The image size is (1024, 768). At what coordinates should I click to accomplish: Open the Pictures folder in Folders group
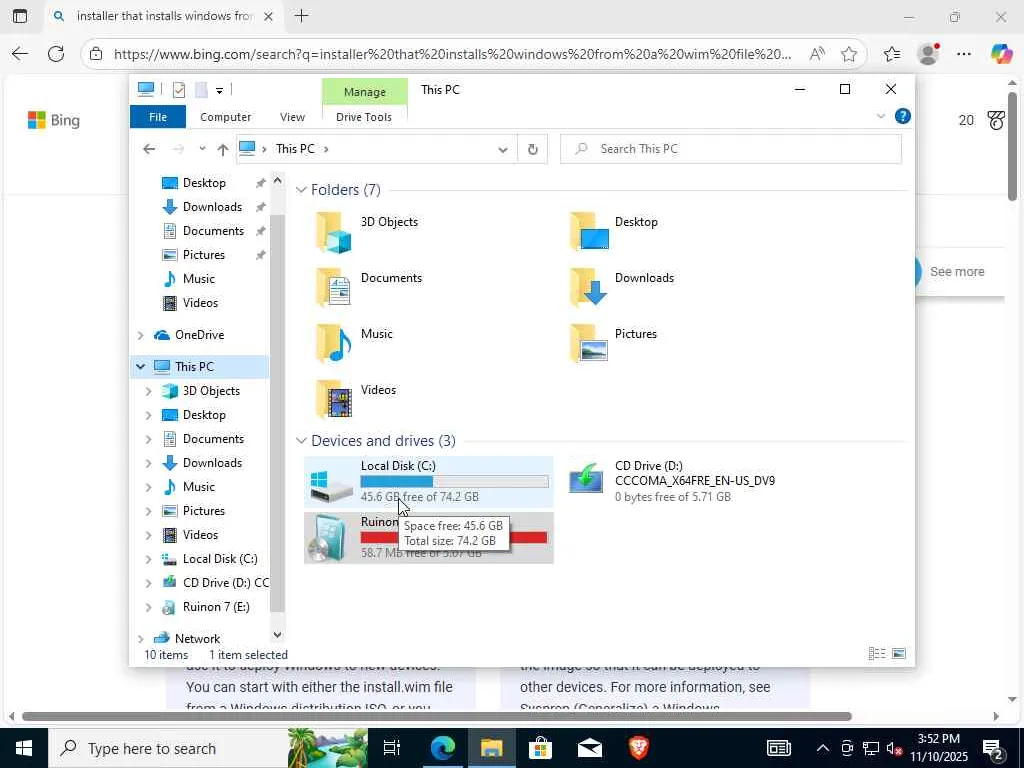click(x=588, y=344)
